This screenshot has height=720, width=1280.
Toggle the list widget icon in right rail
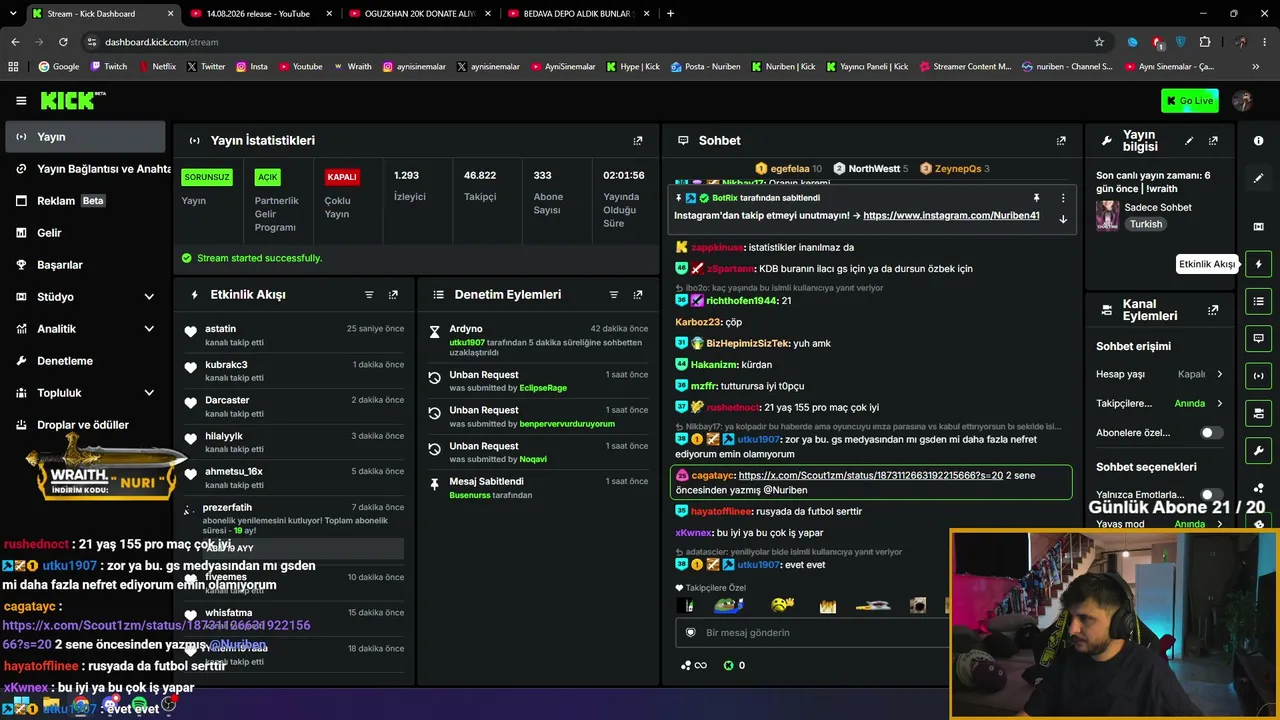click(x=1259, y=301)
